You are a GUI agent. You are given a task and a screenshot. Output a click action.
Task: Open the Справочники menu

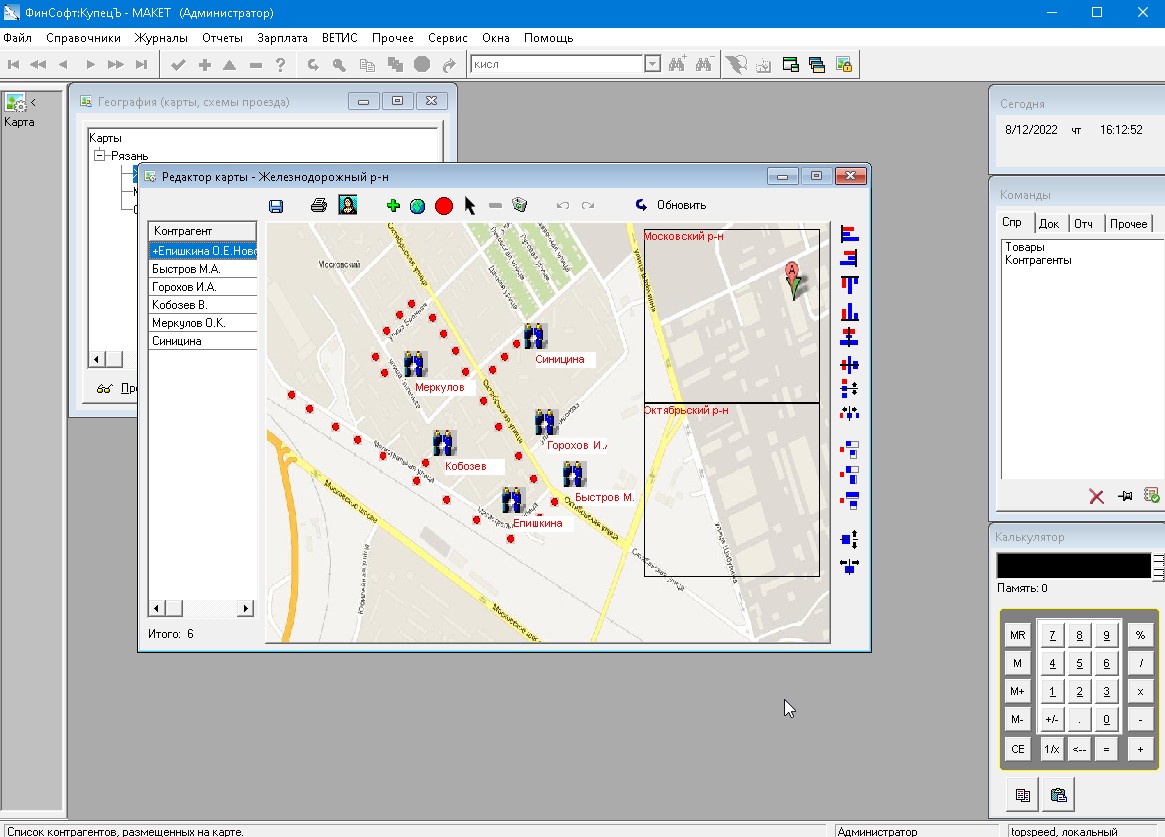(x=83, y=38)
